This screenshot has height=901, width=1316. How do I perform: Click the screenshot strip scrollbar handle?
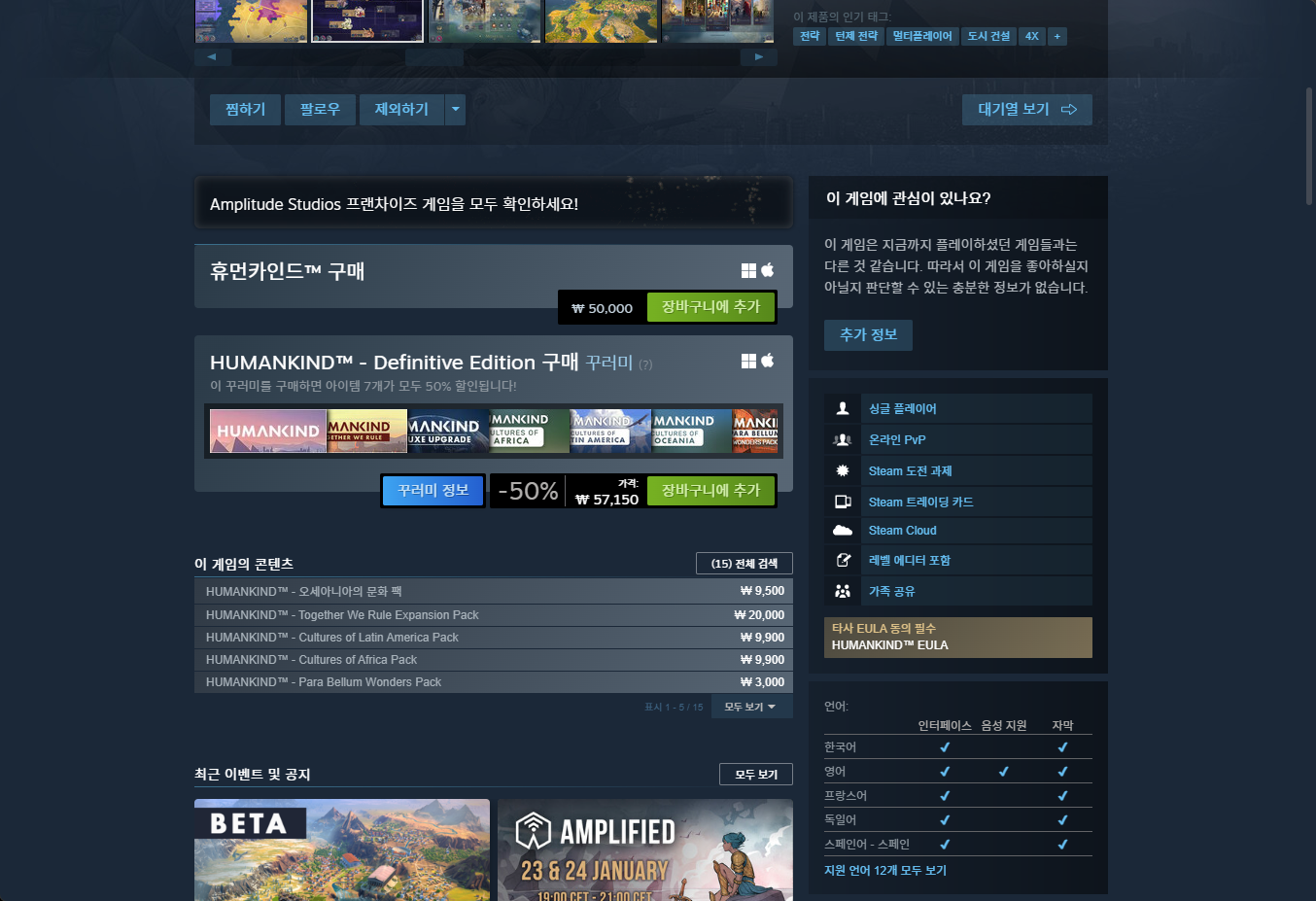pos(434,57)
